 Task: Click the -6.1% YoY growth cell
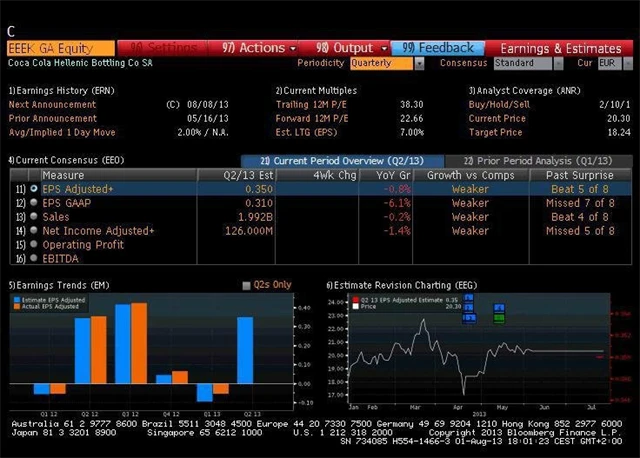pos(397,203)
